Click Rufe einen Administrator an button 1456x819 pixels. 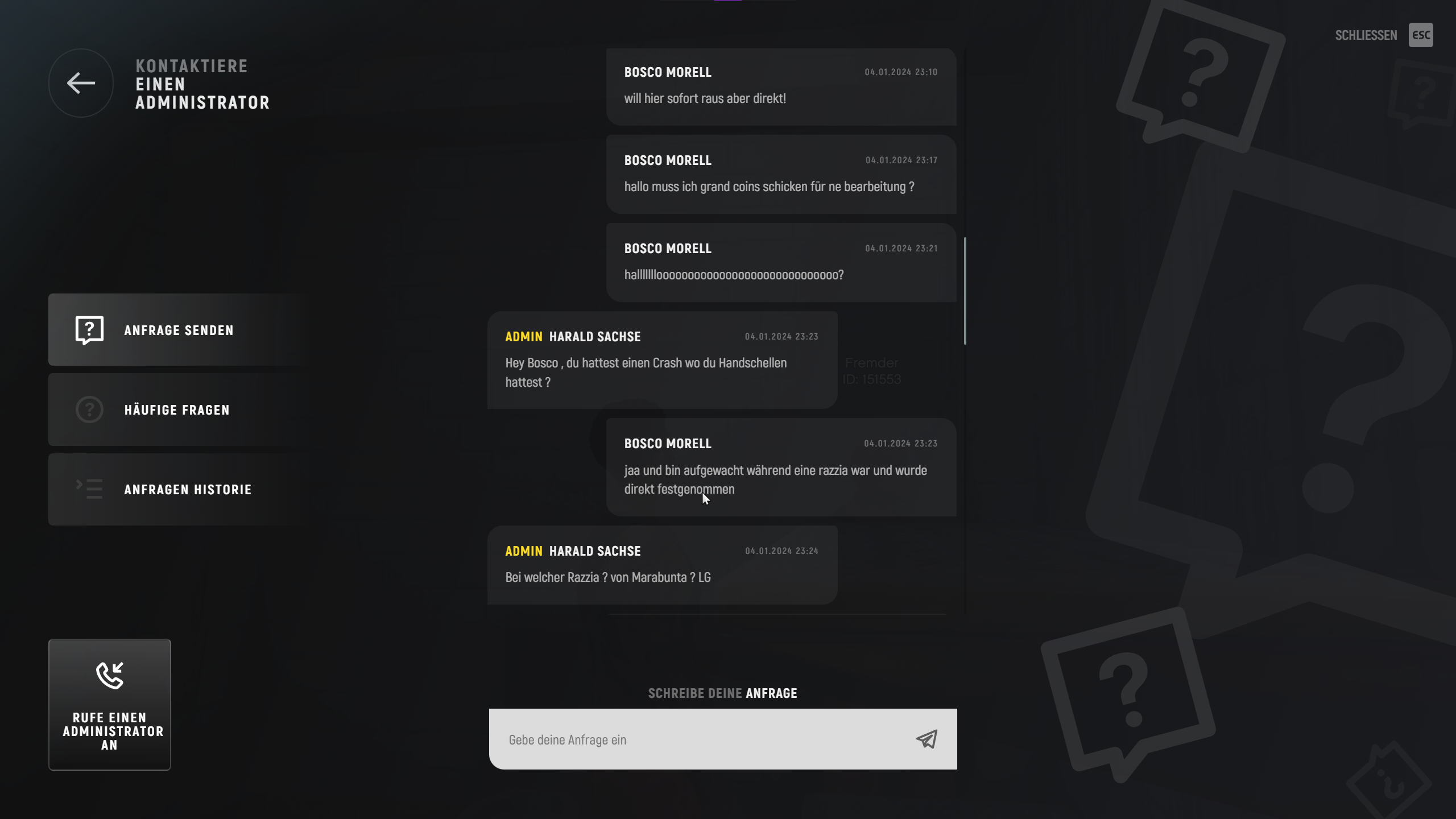point(110,705)
